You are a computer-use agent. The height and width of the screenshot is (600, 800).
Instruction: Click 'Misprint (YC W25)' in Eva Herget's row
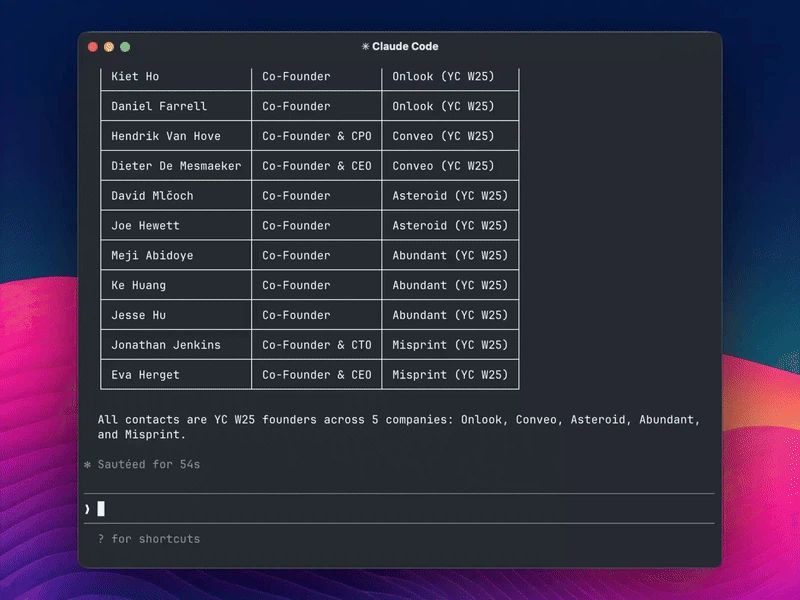pos(450,375)
